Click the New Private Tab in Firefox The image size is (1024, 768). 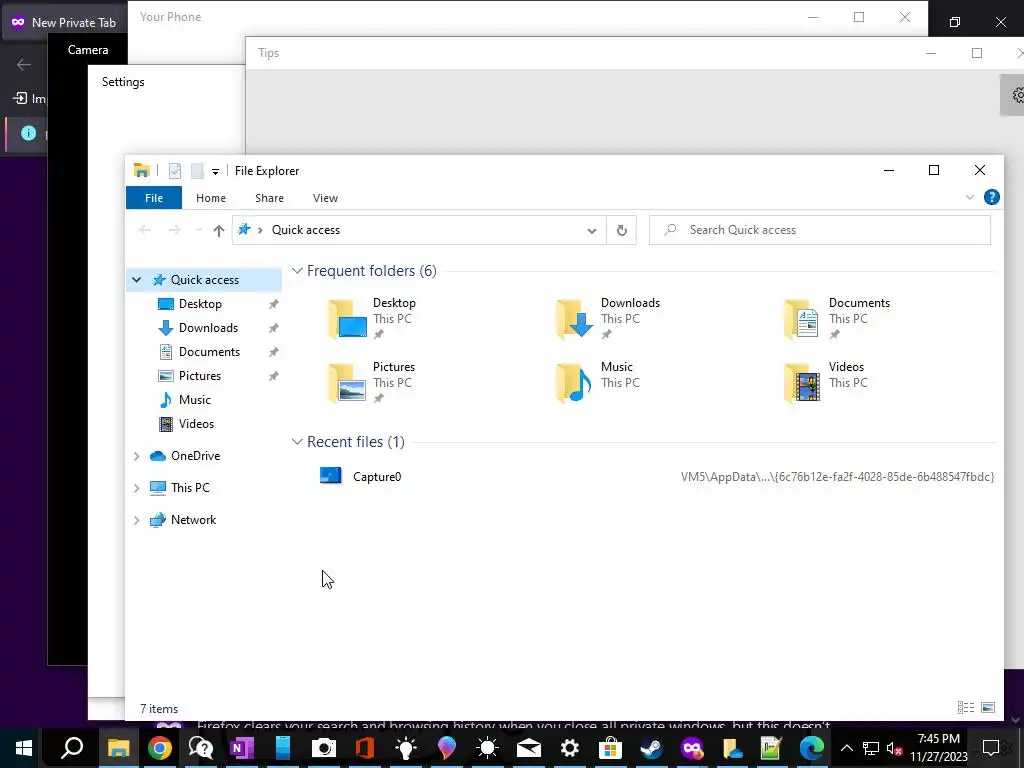click(x=64, y=22)
